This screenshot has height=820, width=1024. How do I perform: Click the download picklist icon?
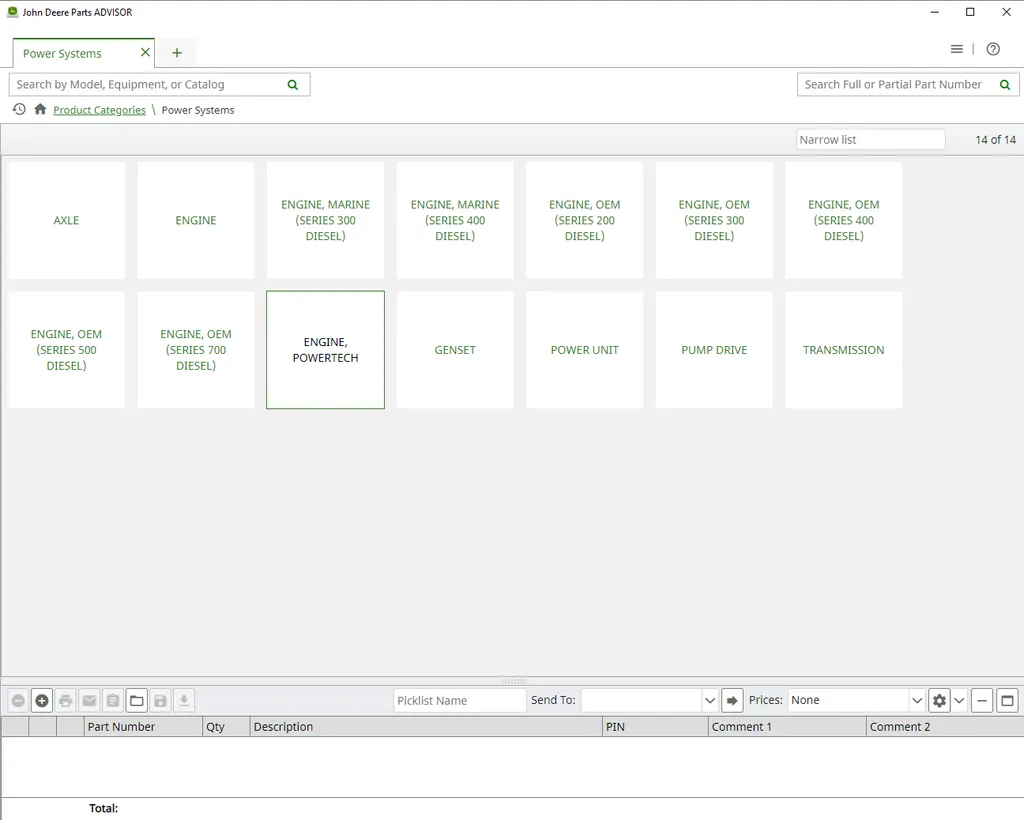[184, 701]
